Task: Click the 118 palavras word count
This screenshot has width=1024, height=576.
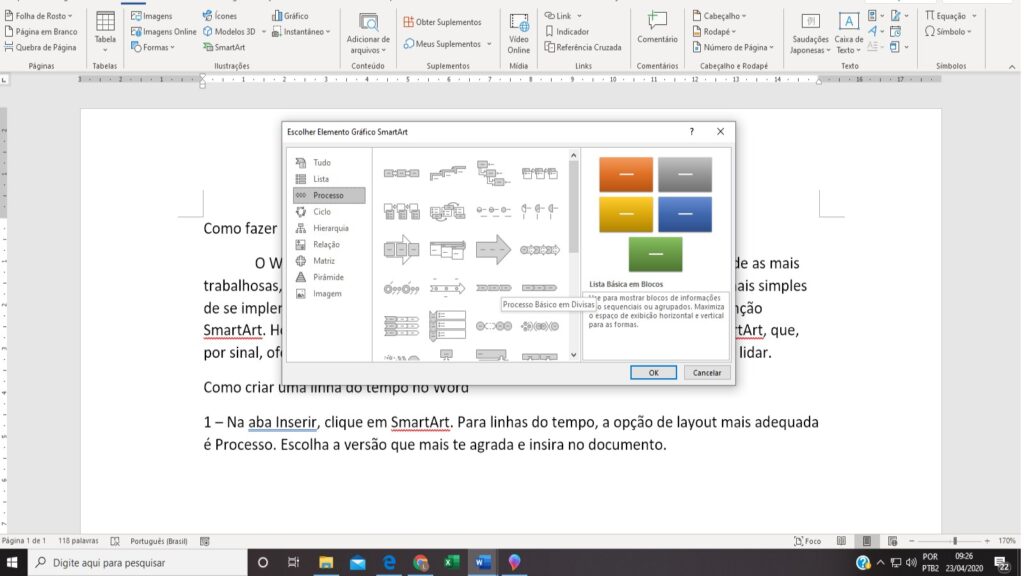Action: pyautogui.click(x=78, y=541)
